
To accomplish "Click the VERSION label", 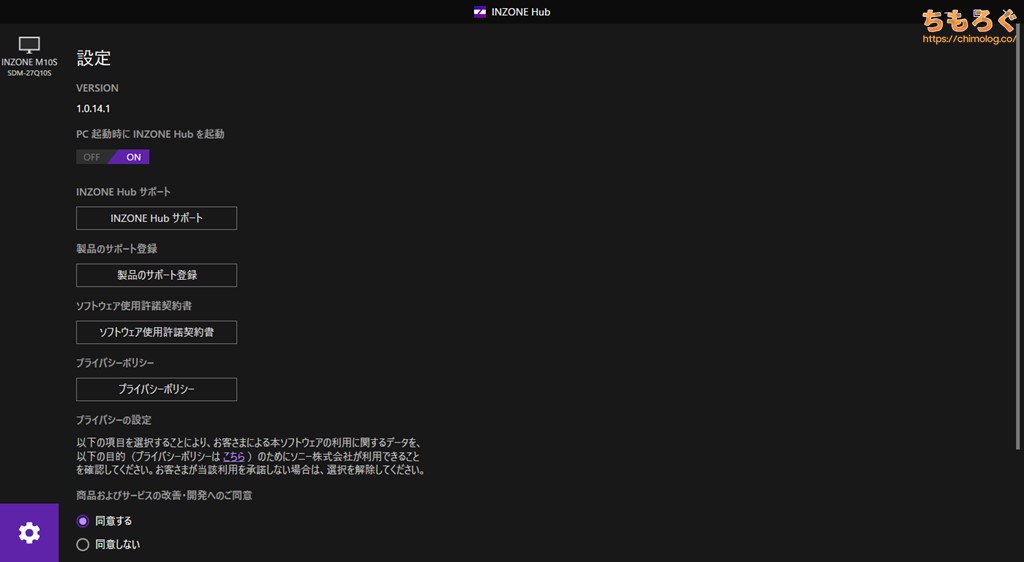I will 97,88.
